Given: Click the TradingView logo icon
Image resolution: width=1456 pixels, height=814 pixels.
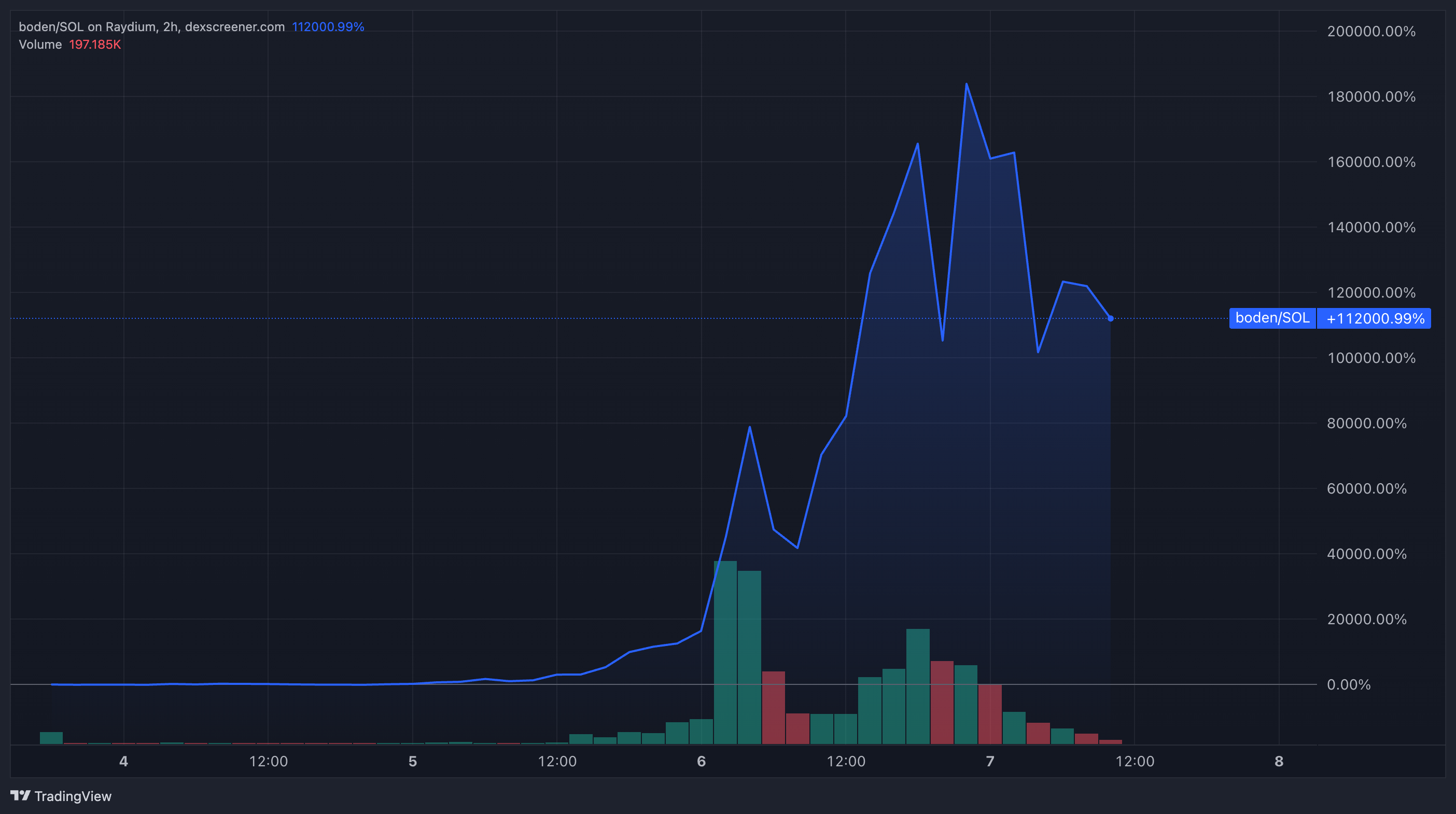Looking at the screenshot, I should coord(20,795).
